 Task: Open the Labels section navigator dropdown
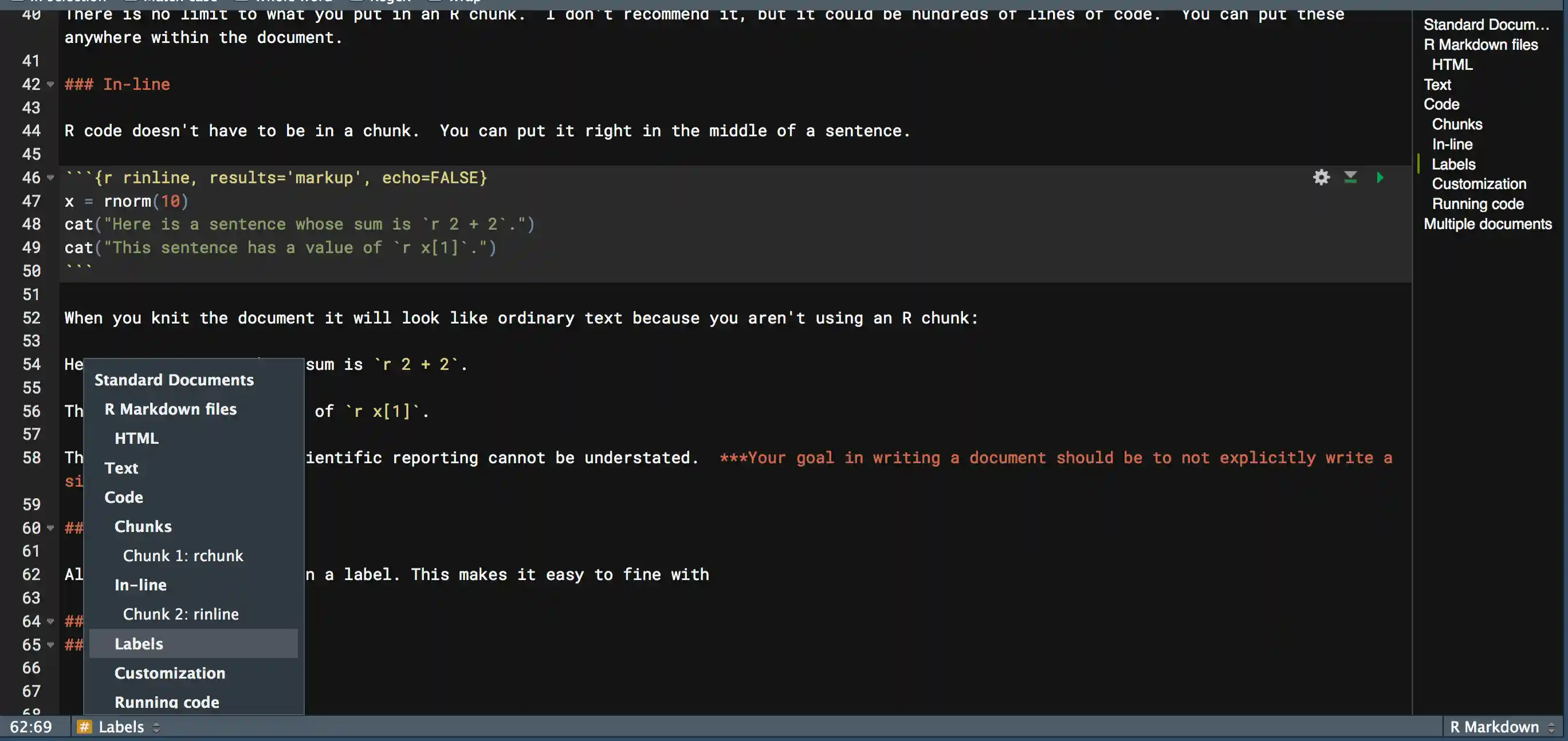click(121, 727)
